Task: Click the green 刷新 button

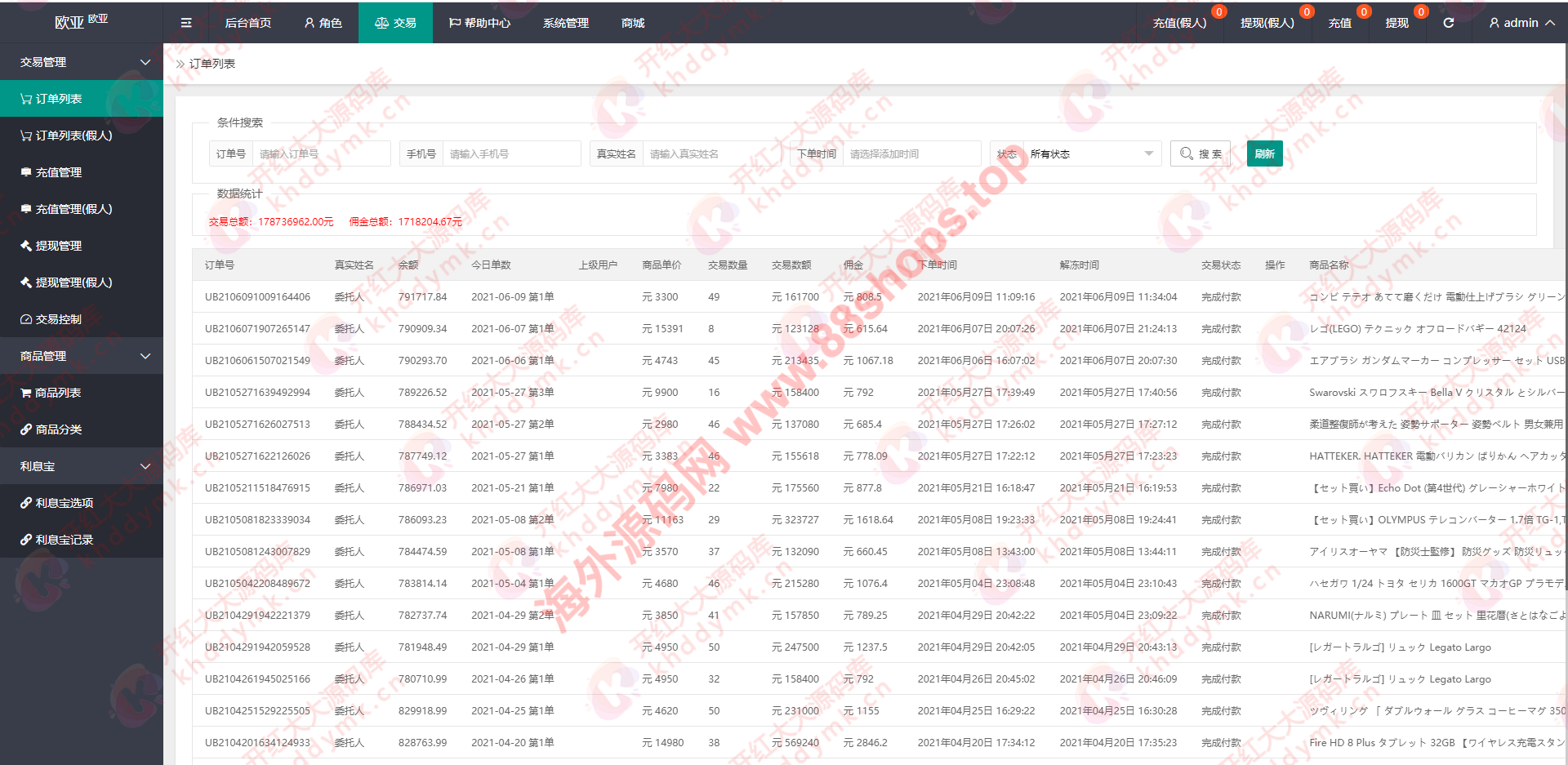Action: tap(1264, 154)
